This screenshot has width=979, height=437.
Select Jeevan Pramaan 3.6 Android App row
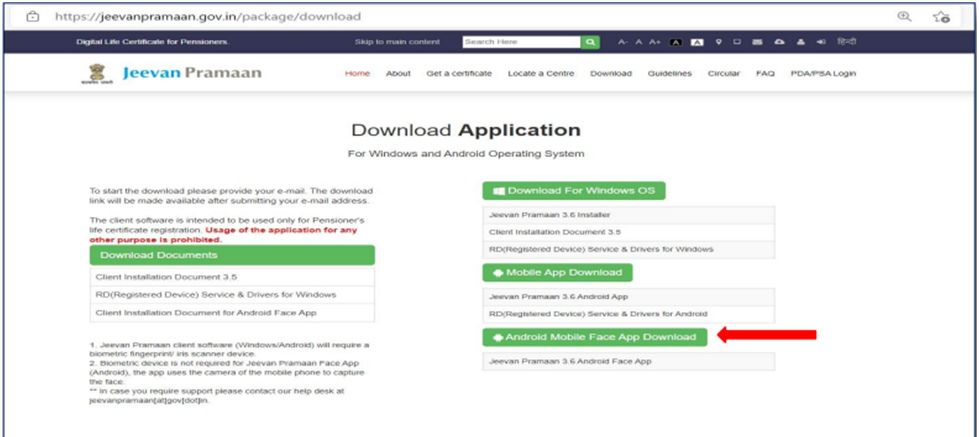tap(628, 297)
